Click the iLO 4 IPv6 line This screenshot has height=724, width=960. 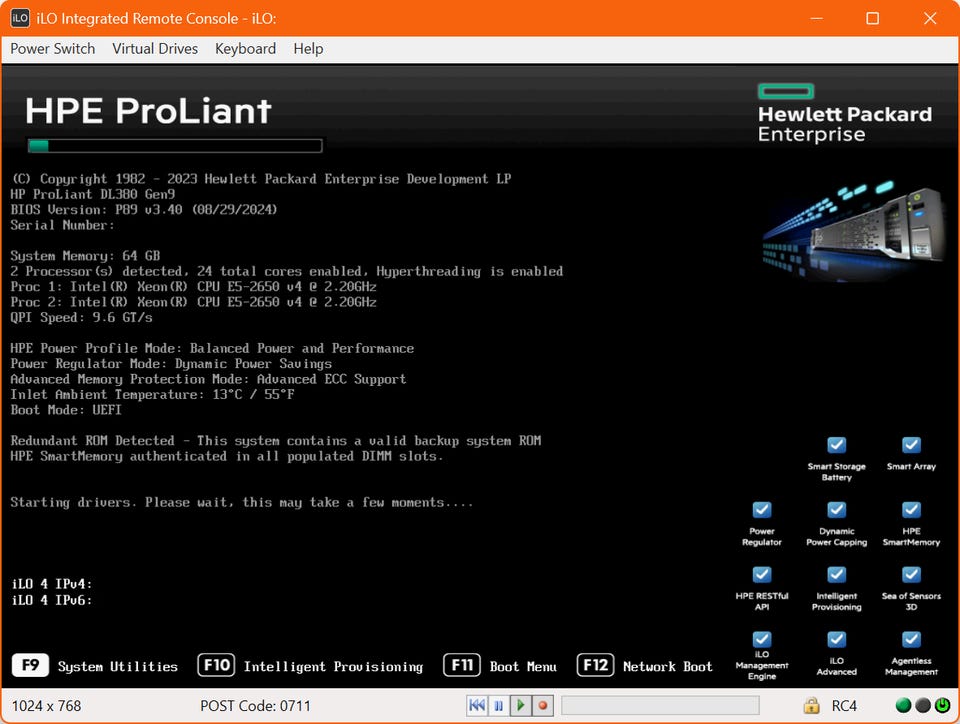pos(52,600)
